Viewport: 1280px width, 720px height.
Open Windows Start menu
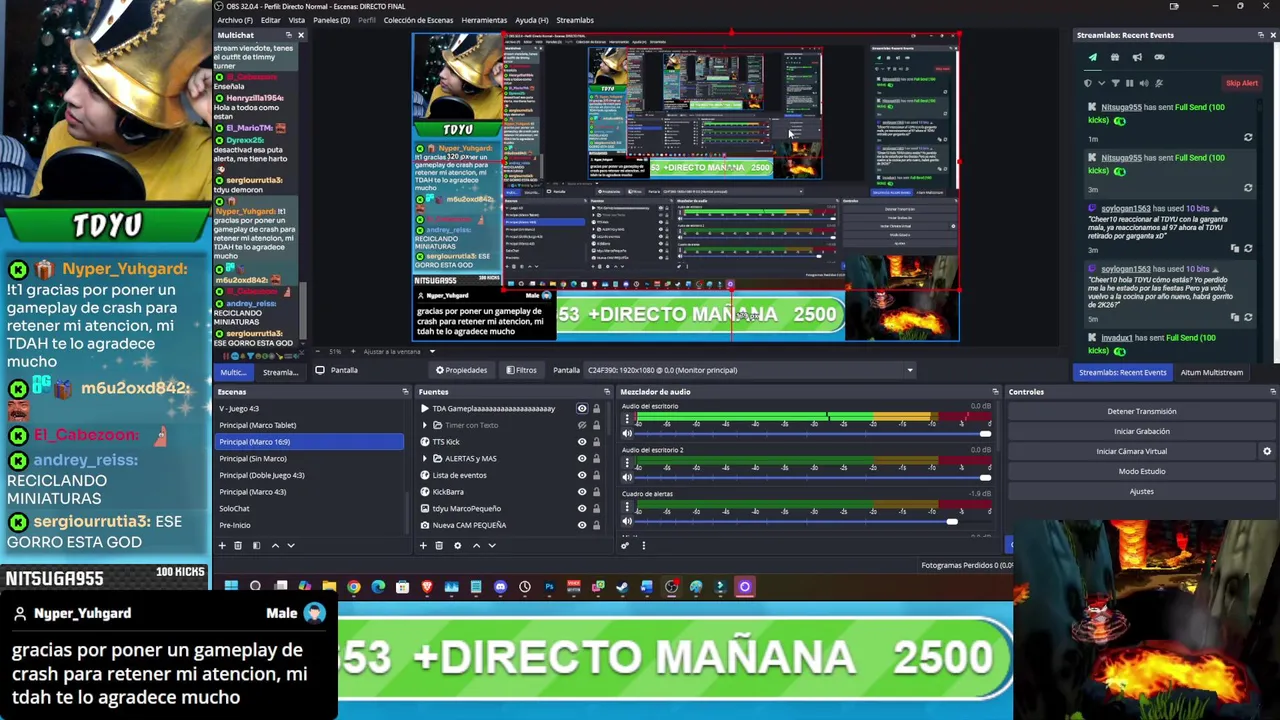pyautogui.click(x=231, y=587)
